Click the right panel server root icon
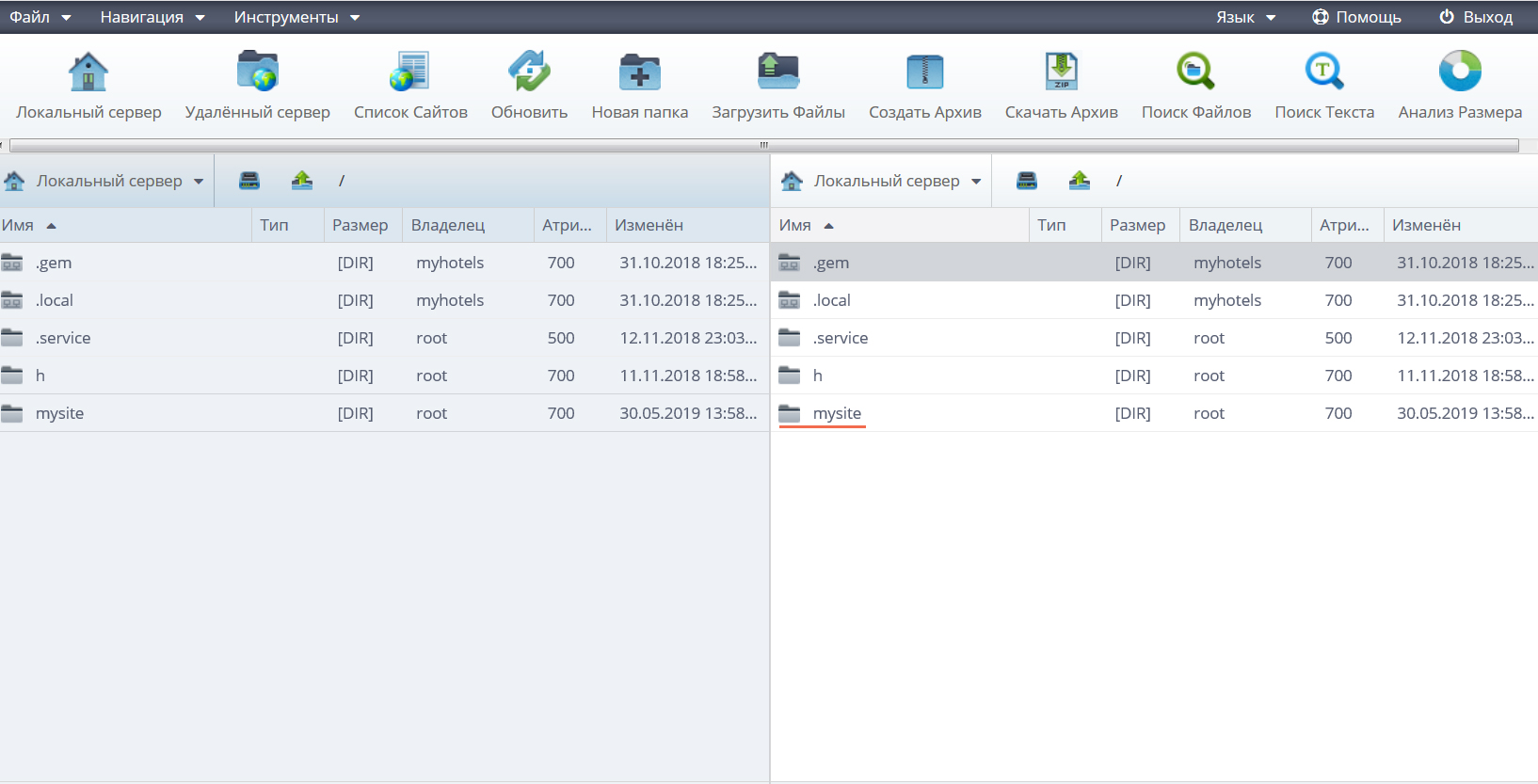This screenshot has height=784, width=1538. click(1027, 181)
